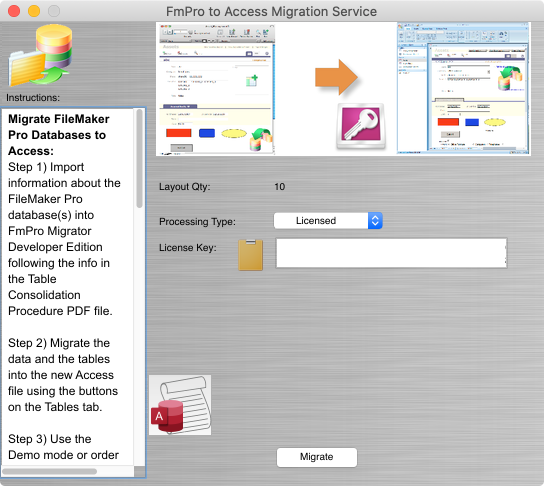This screenshot has height=486, width=544.
Task: Click the Migrate button
Action: coord(317,457)
